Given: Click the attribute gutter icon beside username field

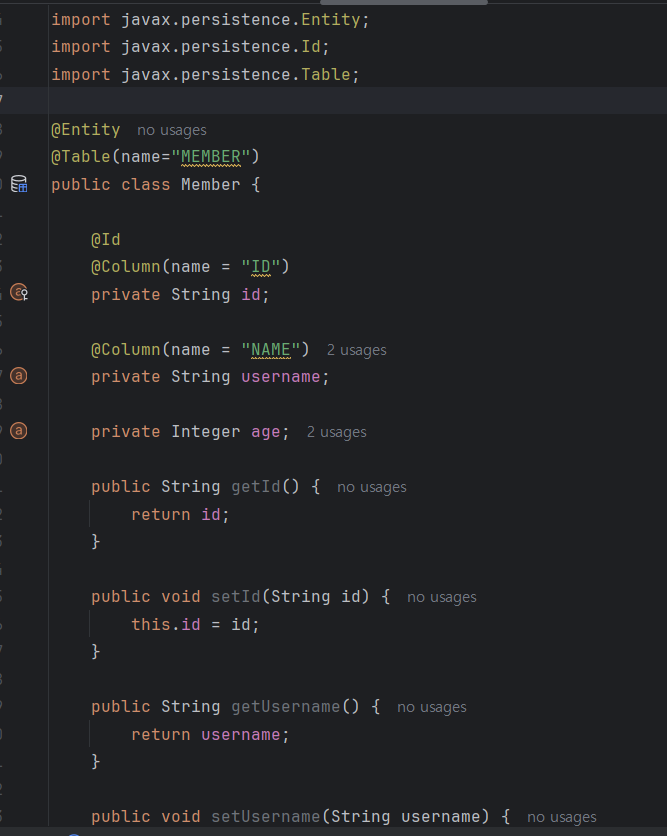Looking at the screenshot, I should (19, 376).
